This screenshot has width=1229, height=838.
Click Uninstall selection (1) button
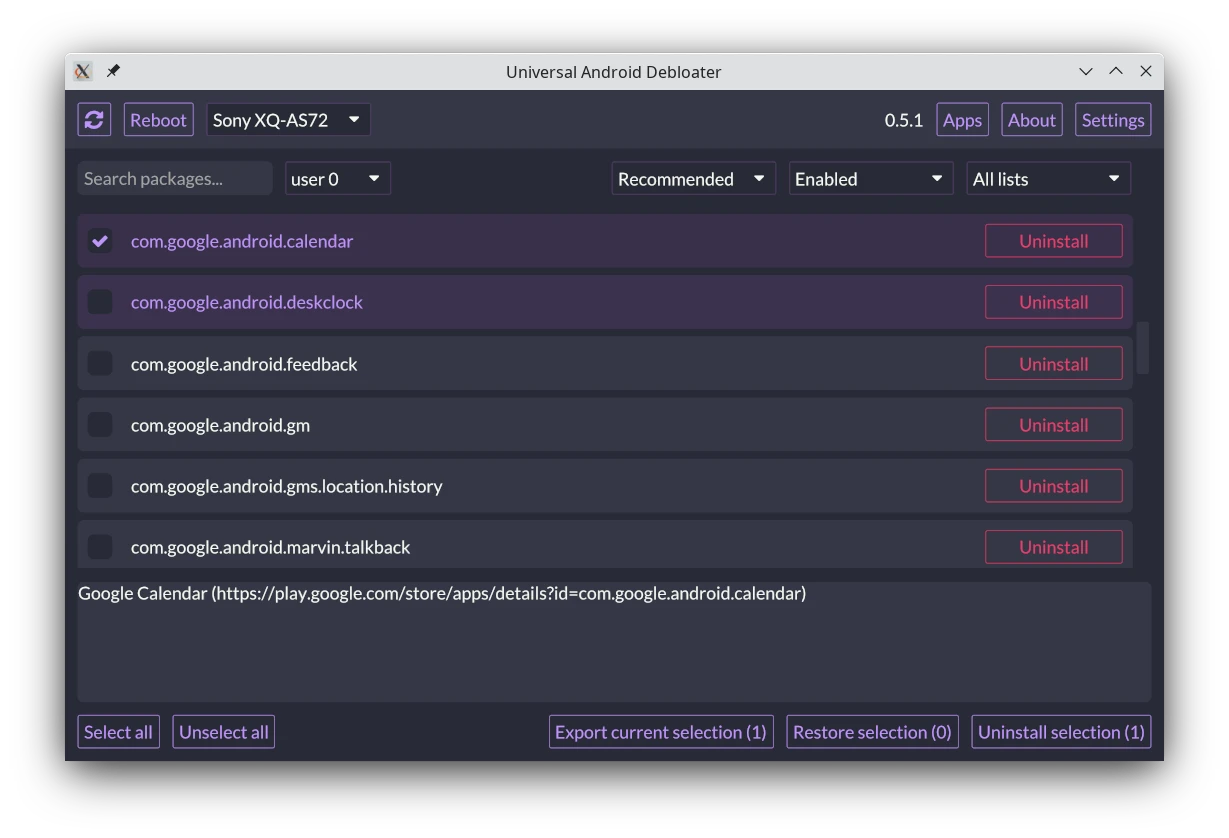(1060, 732)
